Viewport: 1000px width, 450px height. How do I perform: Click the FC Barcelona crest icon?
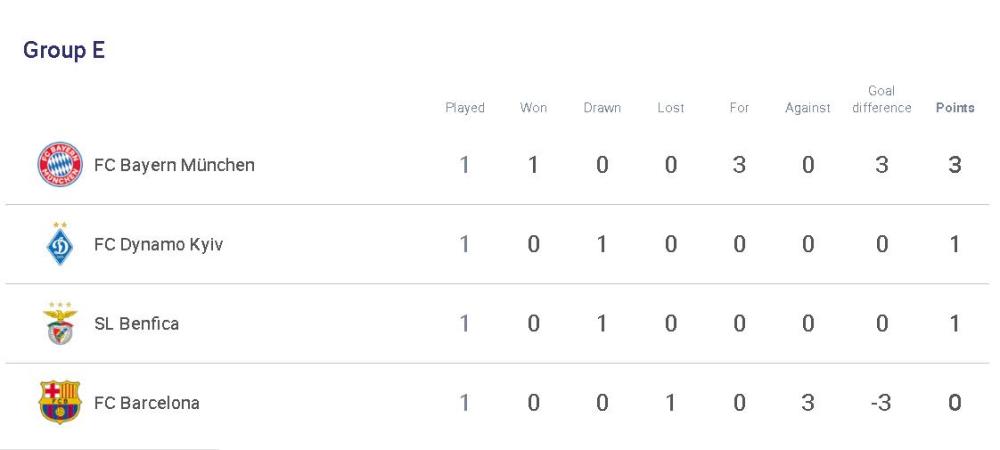[60, 402]
